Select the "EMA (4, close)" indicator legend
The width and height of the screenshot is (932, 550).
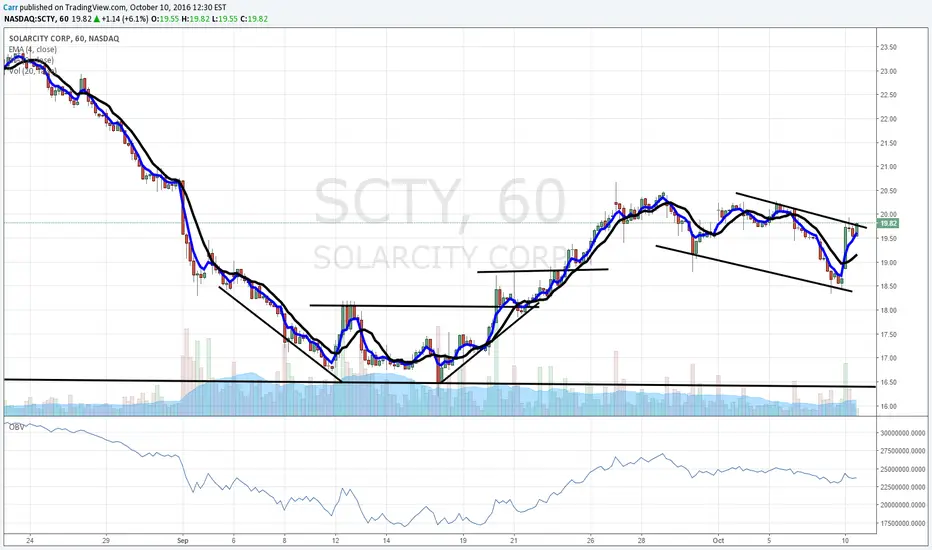33,49
